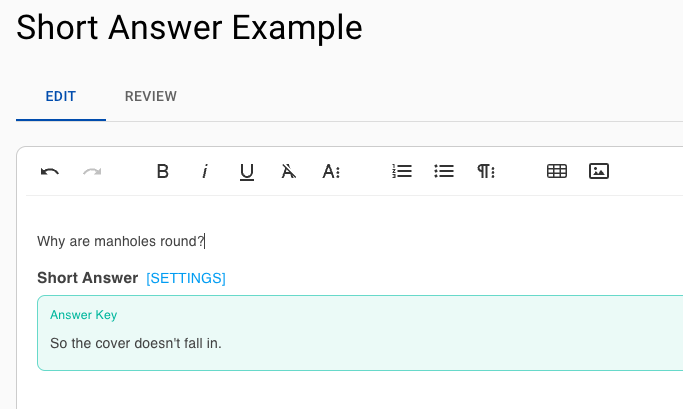Toggle underline formatting
The image size is (683, 409).
247,172
